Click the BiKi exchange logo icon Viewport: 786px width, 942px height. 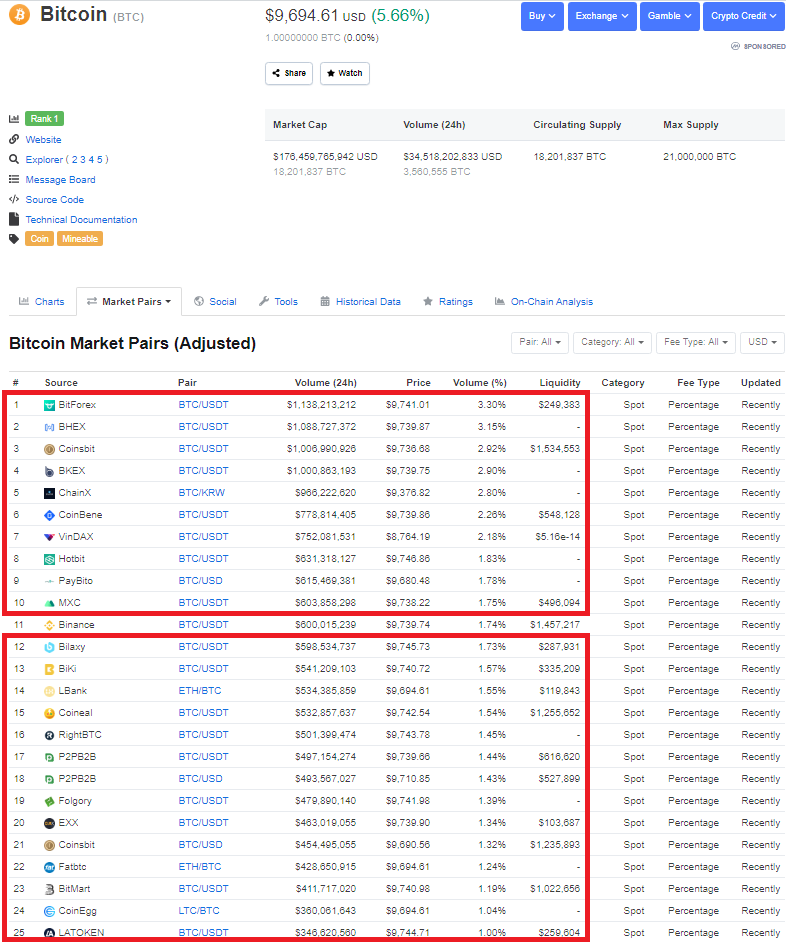coord(49,669)
